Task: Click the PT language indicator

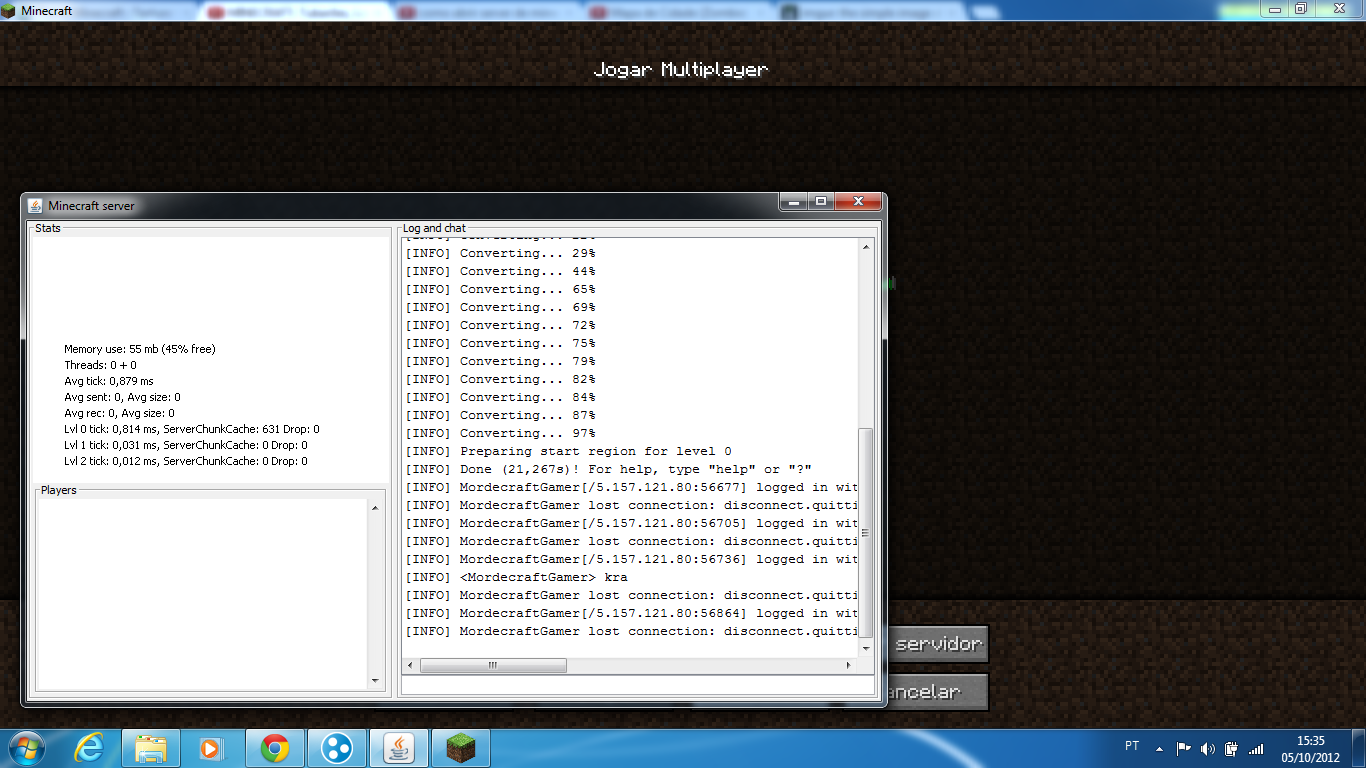Action: pos(1132,746)
